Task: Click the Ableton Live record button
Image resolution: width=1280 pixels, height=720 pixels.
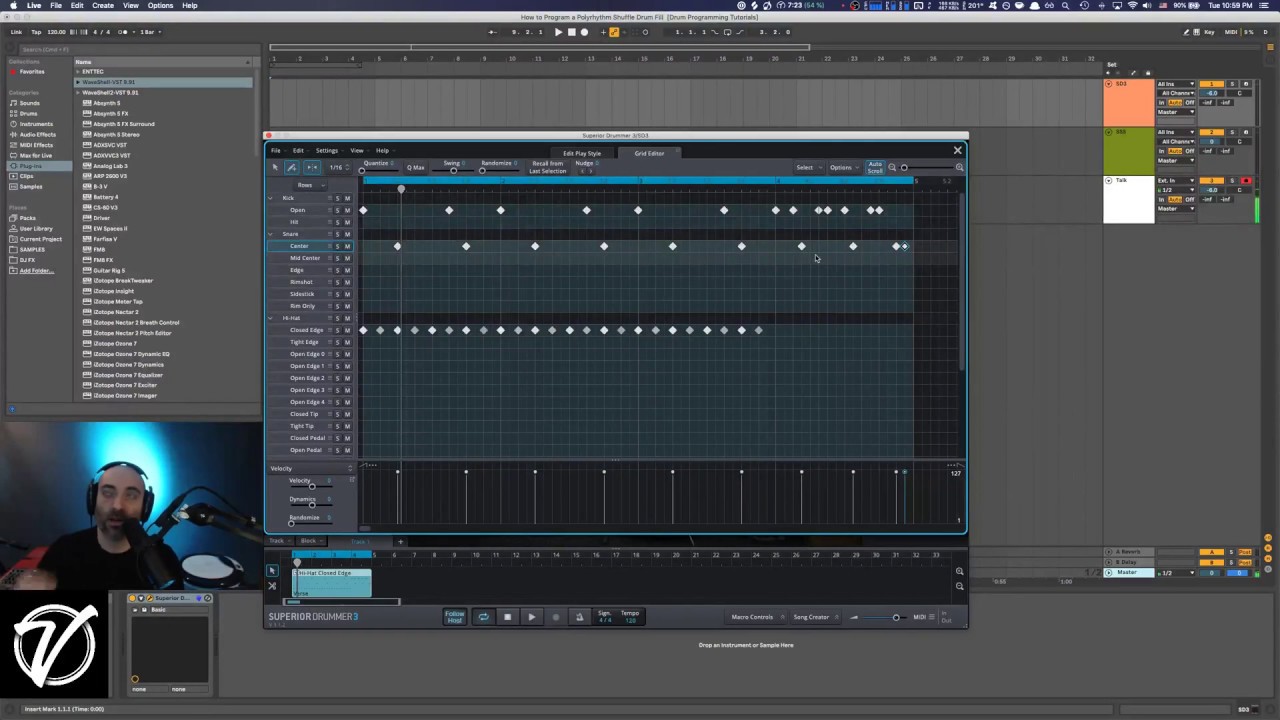Action: (585, 32)
